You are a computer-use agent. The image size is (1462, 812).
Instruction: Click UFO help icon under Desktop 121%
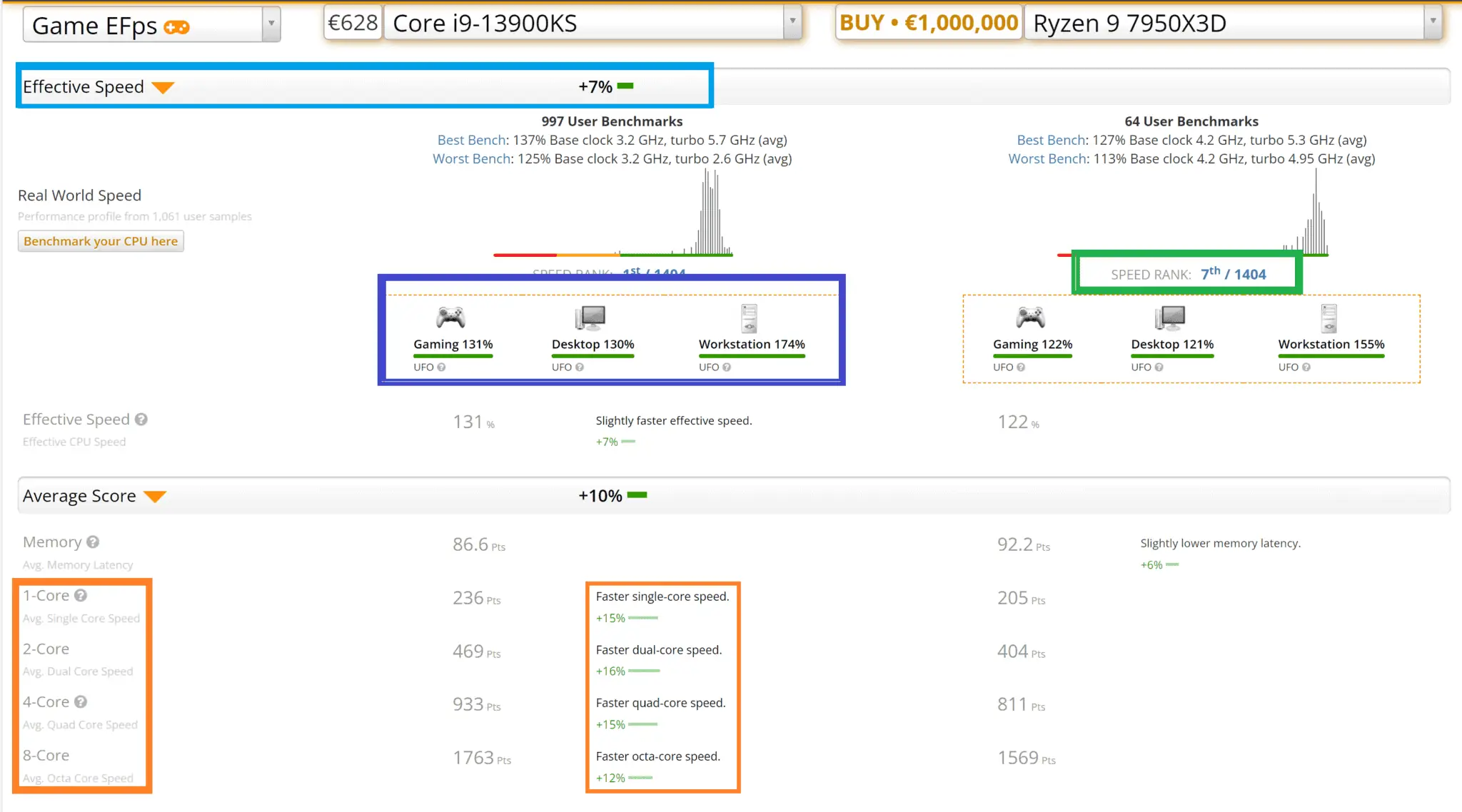(1159, 367)
